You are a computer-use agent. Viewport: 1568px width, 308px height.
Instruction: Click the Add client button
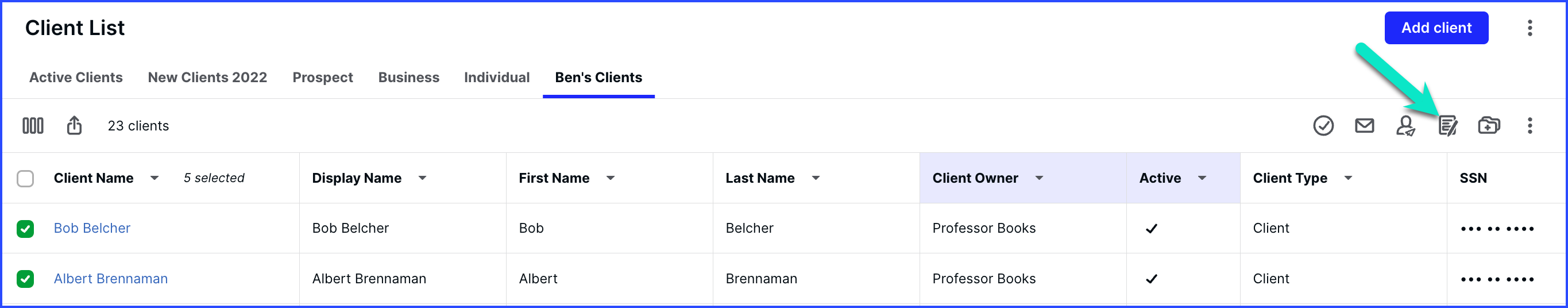pyautogui.click(x=1436, y=28)
